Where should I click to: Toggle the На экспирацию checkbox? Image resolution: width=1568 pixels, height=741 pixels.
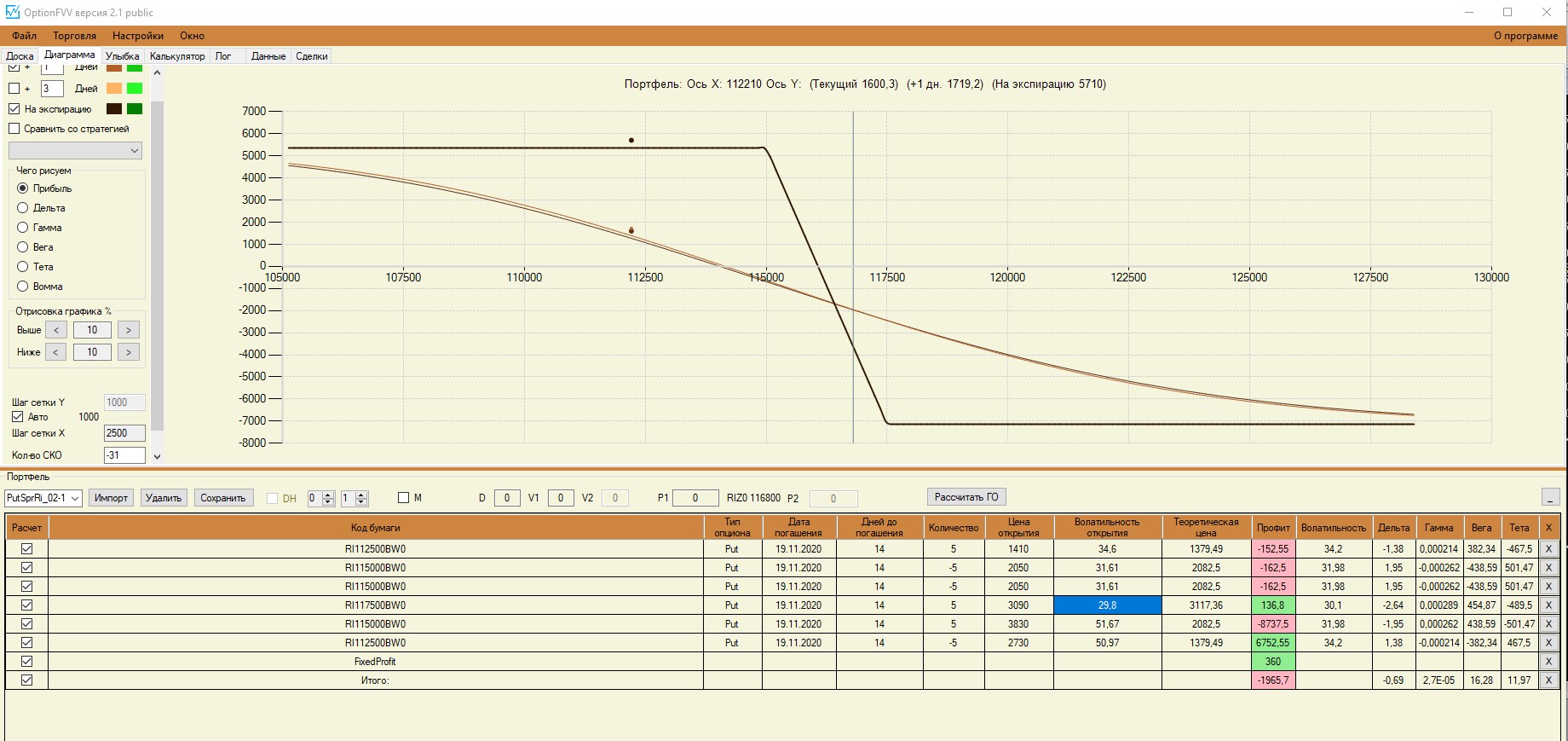(x=14, y=109)
